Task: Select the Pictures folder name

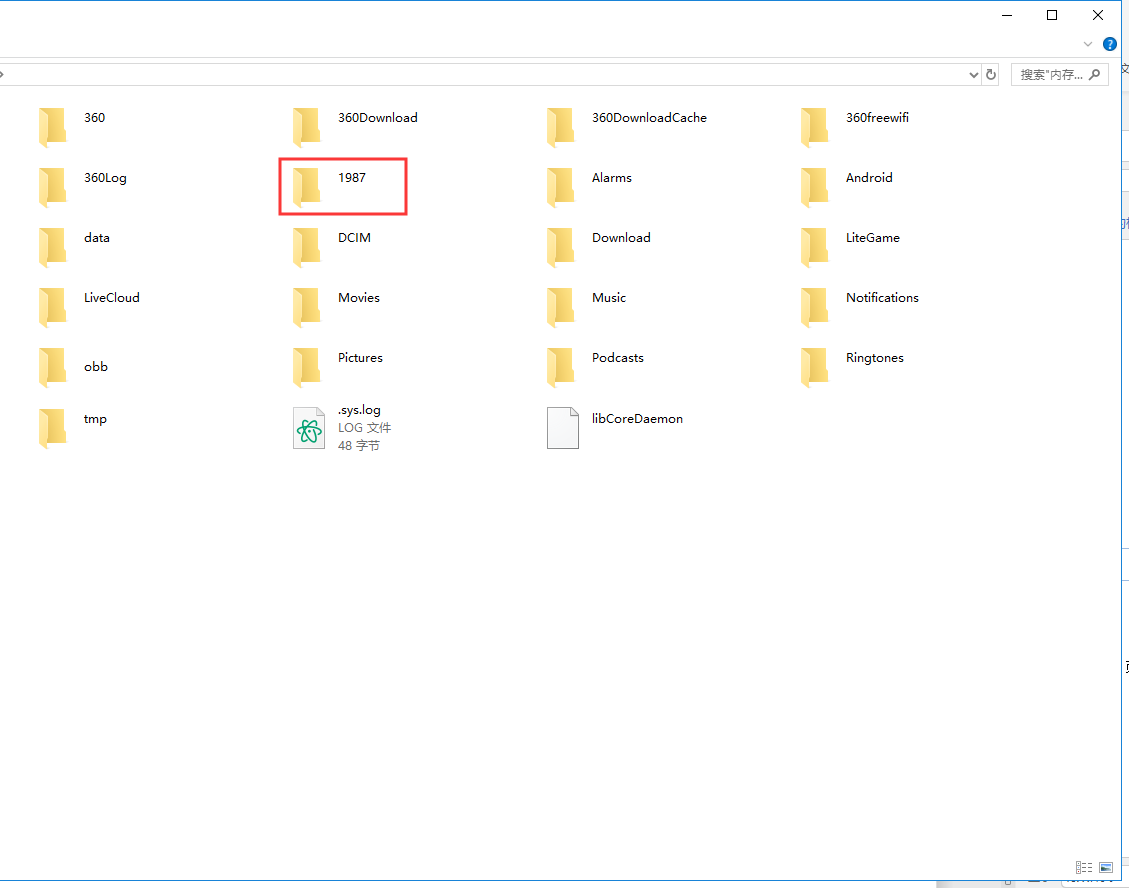Action: click(360, 357)
